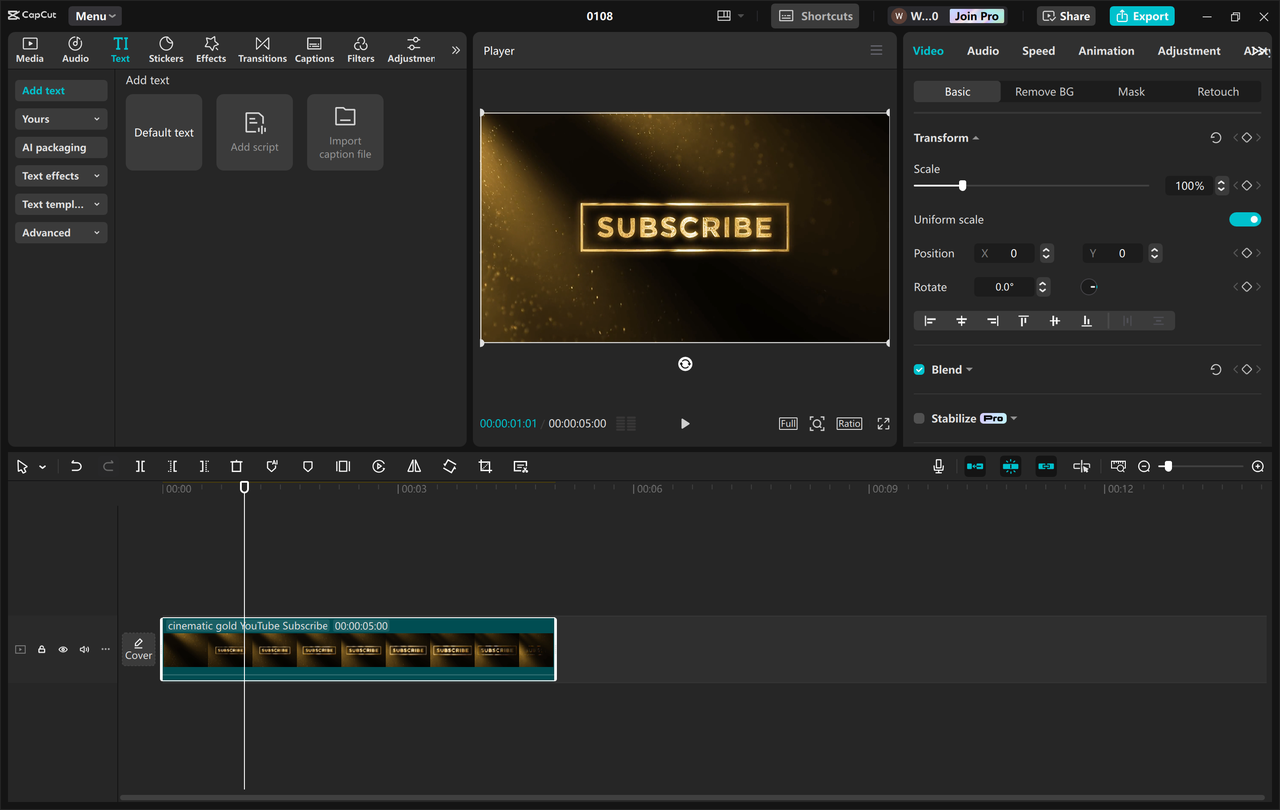Disable the Uniform scale toggle
The height and width of the screenshot is (810, 1280).
(x=1245, y=219)
